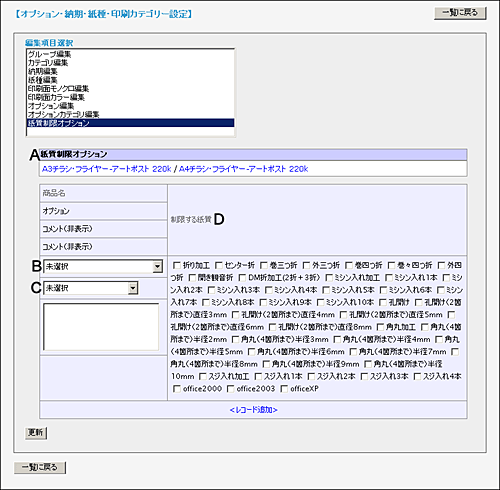Click the <レコード追加> link
The image size is (500, 490).
(x=253, y=410)
